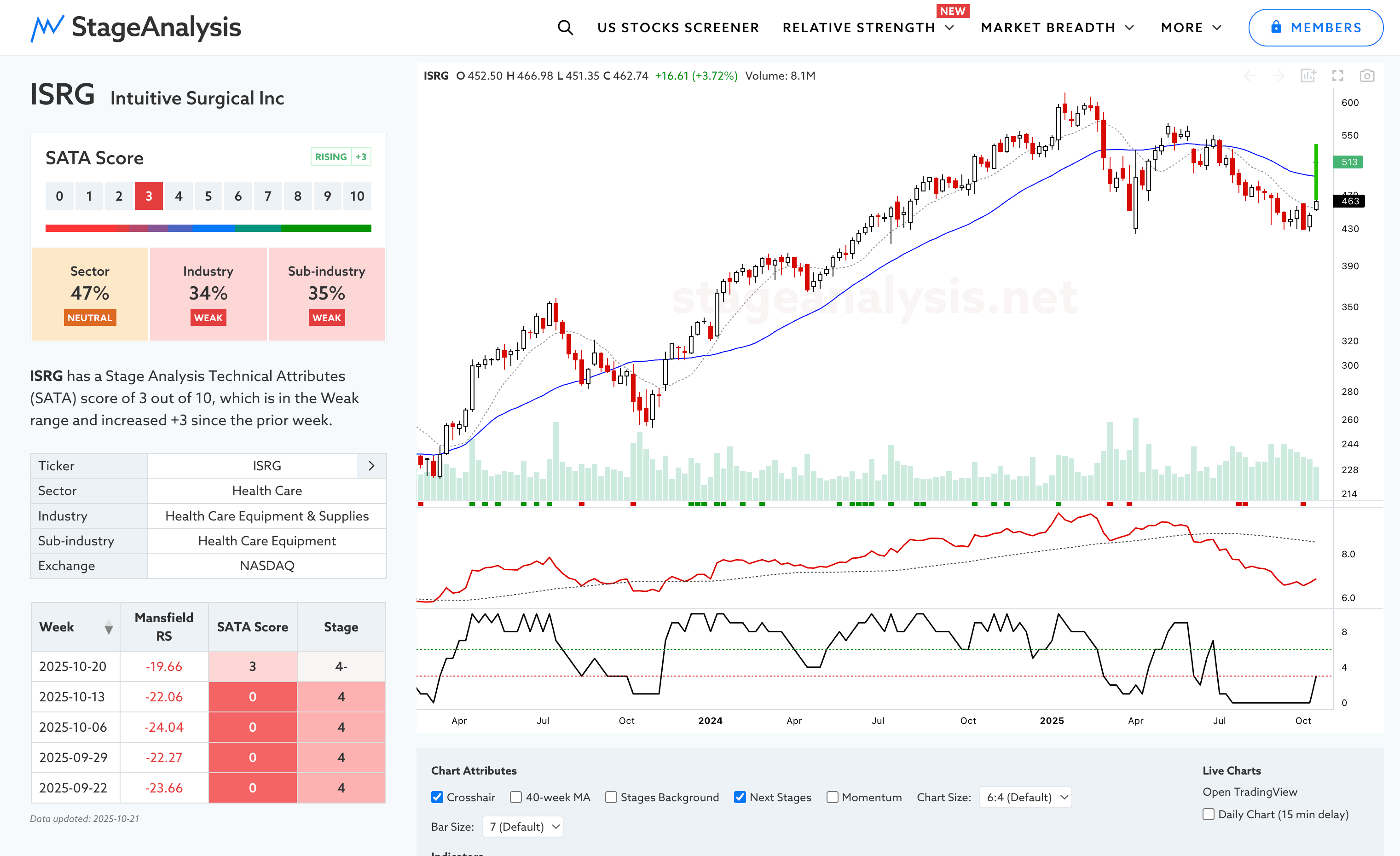Sort the table by Week column arrows
This screenshot has height=856, width=1400.
tap(109, 627)
